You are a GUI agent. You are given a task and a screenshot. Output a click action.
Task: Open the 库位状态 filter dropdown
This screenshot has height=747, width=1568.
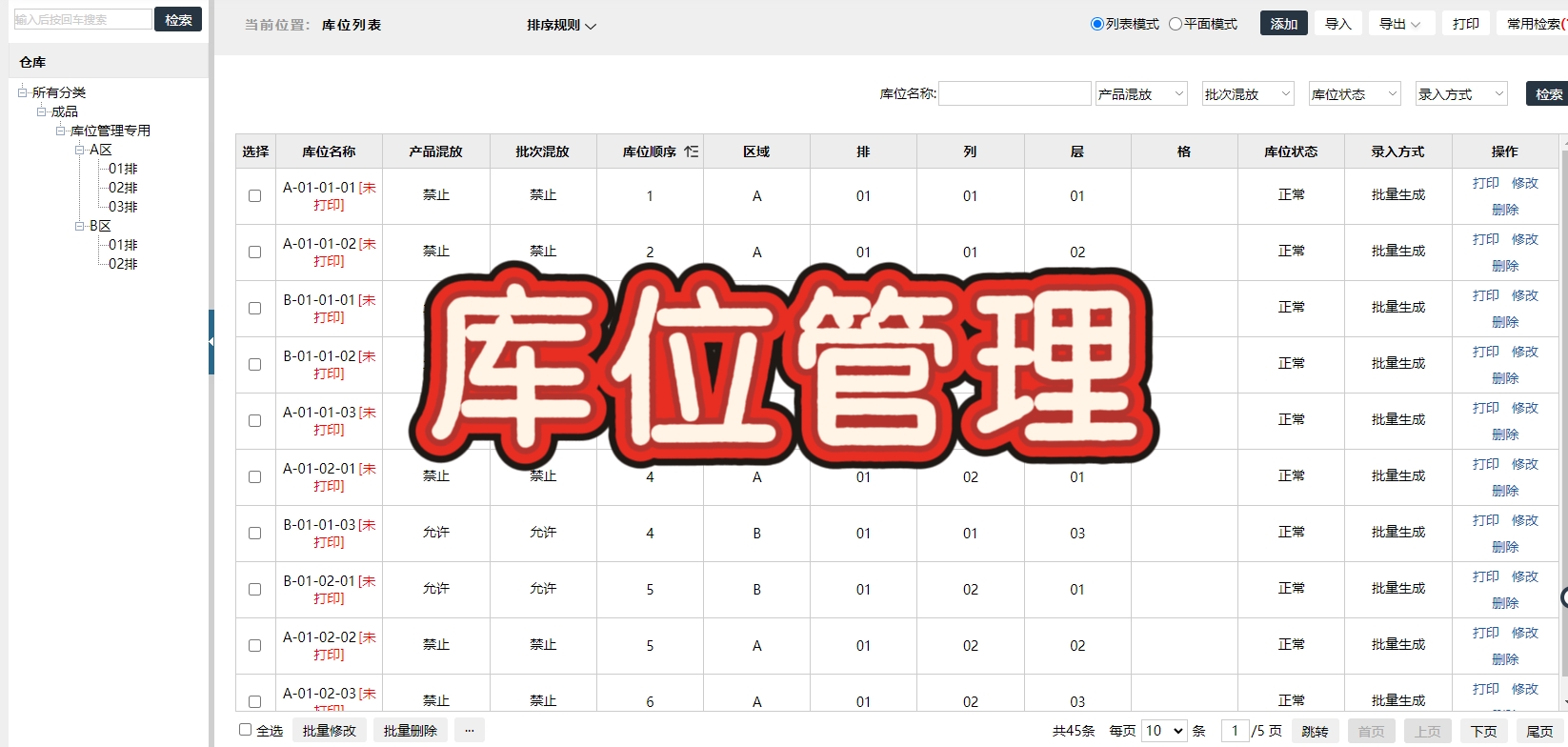1355,93
